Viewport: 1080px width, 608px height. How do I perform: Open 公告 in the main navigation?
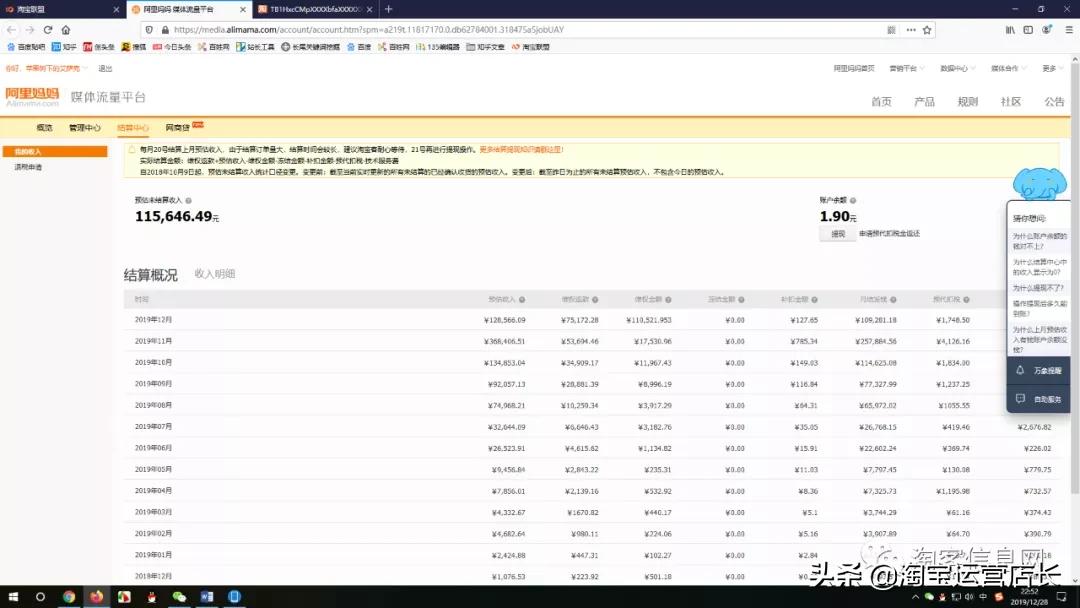pos(1054,101)
